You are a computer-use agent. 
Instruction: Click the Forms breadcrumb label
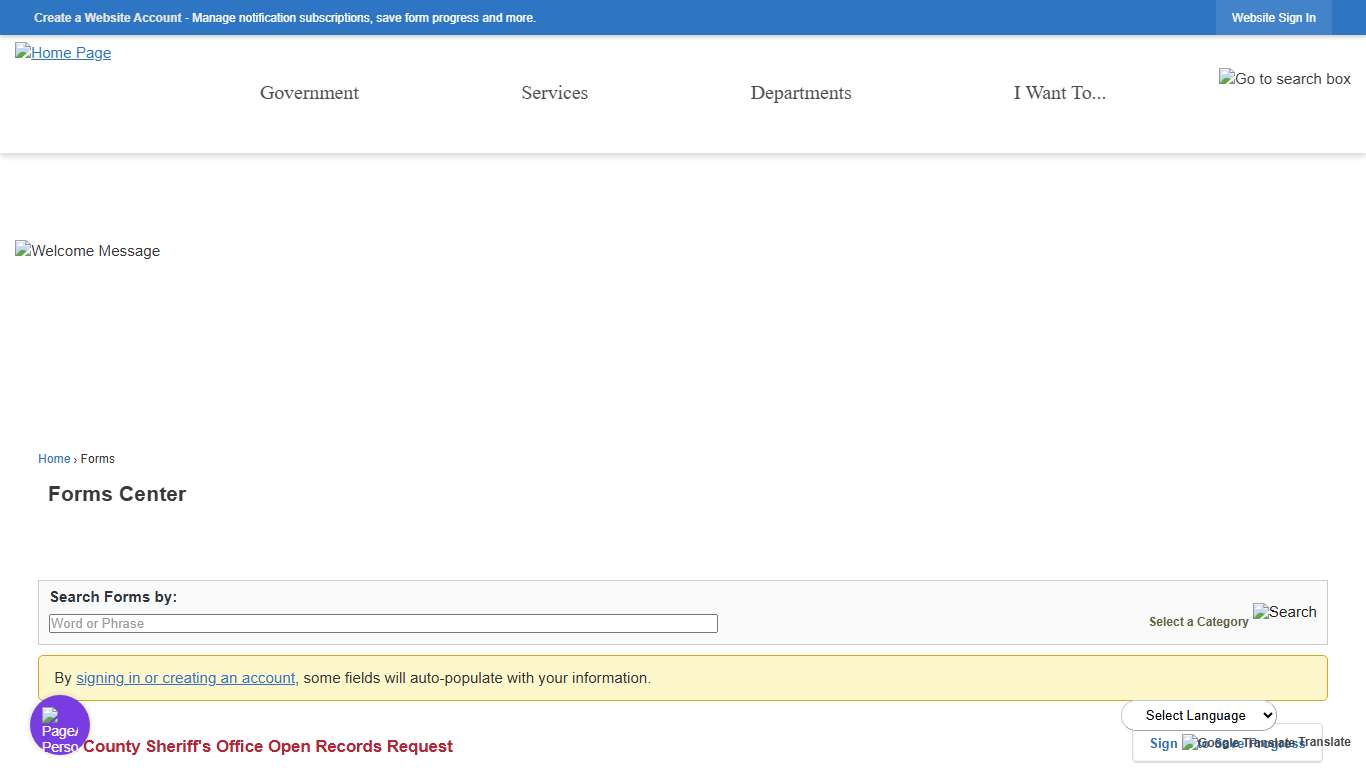[x=97, y=458]
